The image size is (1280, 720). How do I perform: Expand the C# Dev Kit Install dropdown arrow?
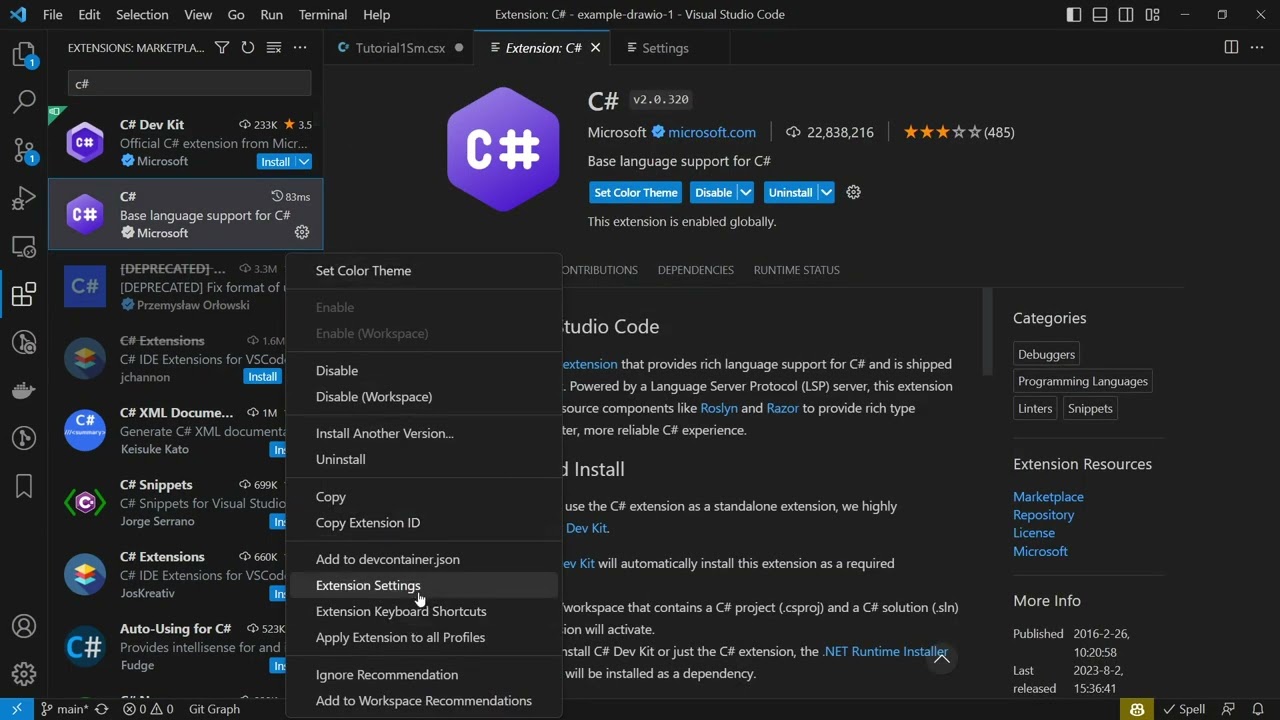(x=304, y=162)
